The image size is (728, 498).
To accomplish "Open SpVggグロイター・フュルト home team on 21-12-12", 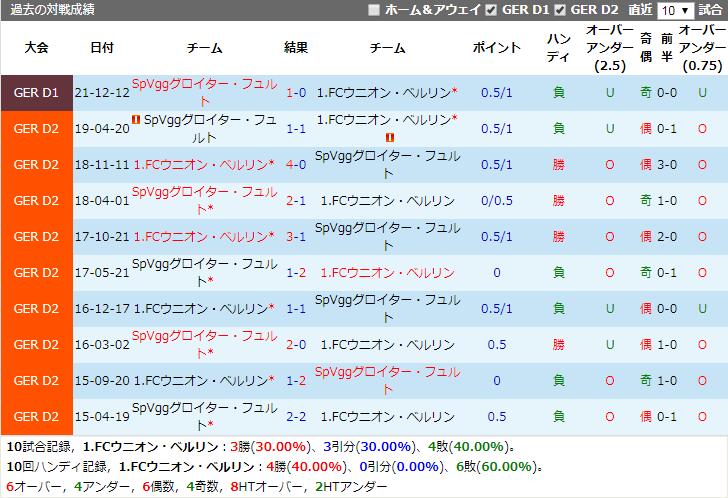I will tap(204, 92).
